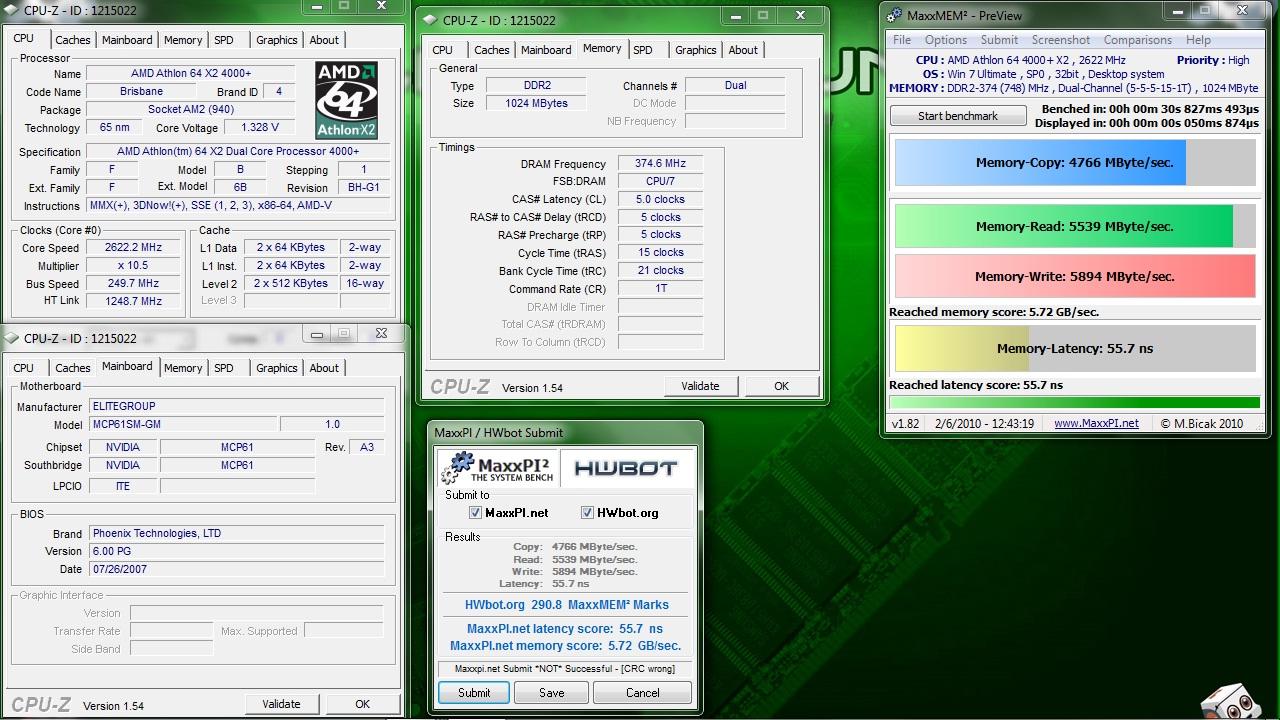The image size is (1280, 720).
Task: Select the Memory tab in bottom-left CPU-Z window
Action: (x=183, y=368)
